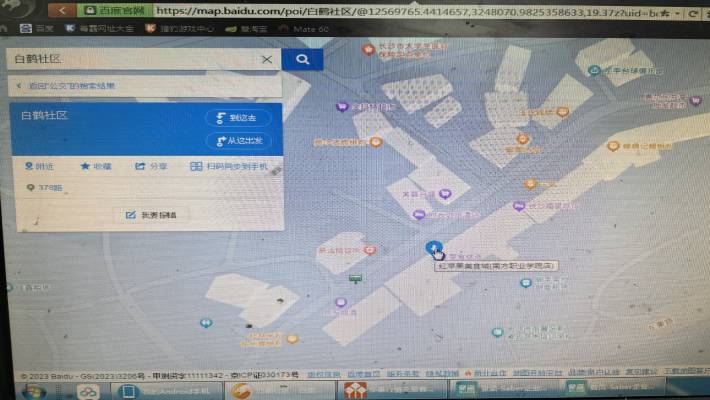Open the 隐私政策 footer link
This screenshot has width=710, height=400.
tap(442, 374)
